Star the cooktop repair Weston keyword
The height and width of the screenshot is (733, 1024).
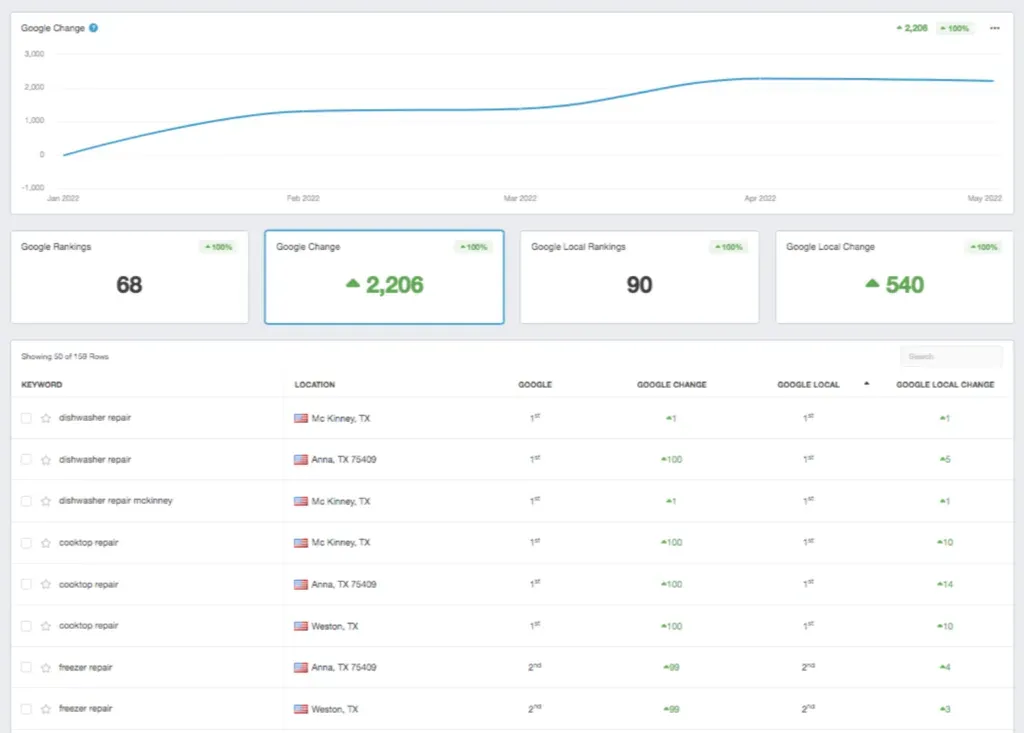pyautogui.click(x=45, y=626)
